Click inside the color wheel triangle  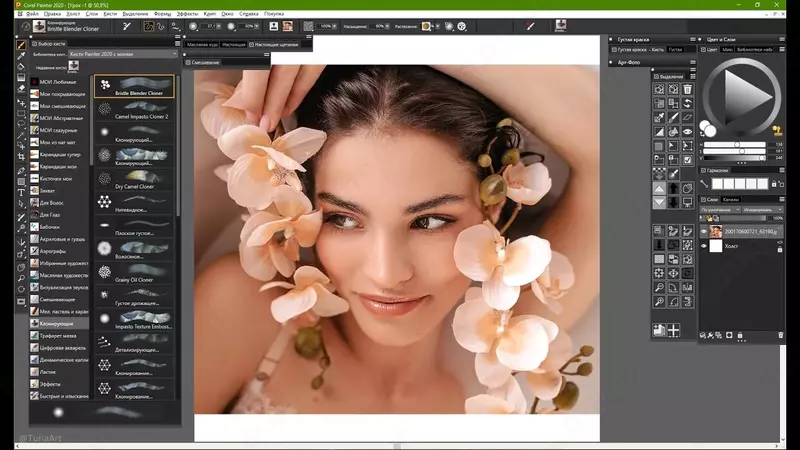pyautogui.click(x=744, y=96)
